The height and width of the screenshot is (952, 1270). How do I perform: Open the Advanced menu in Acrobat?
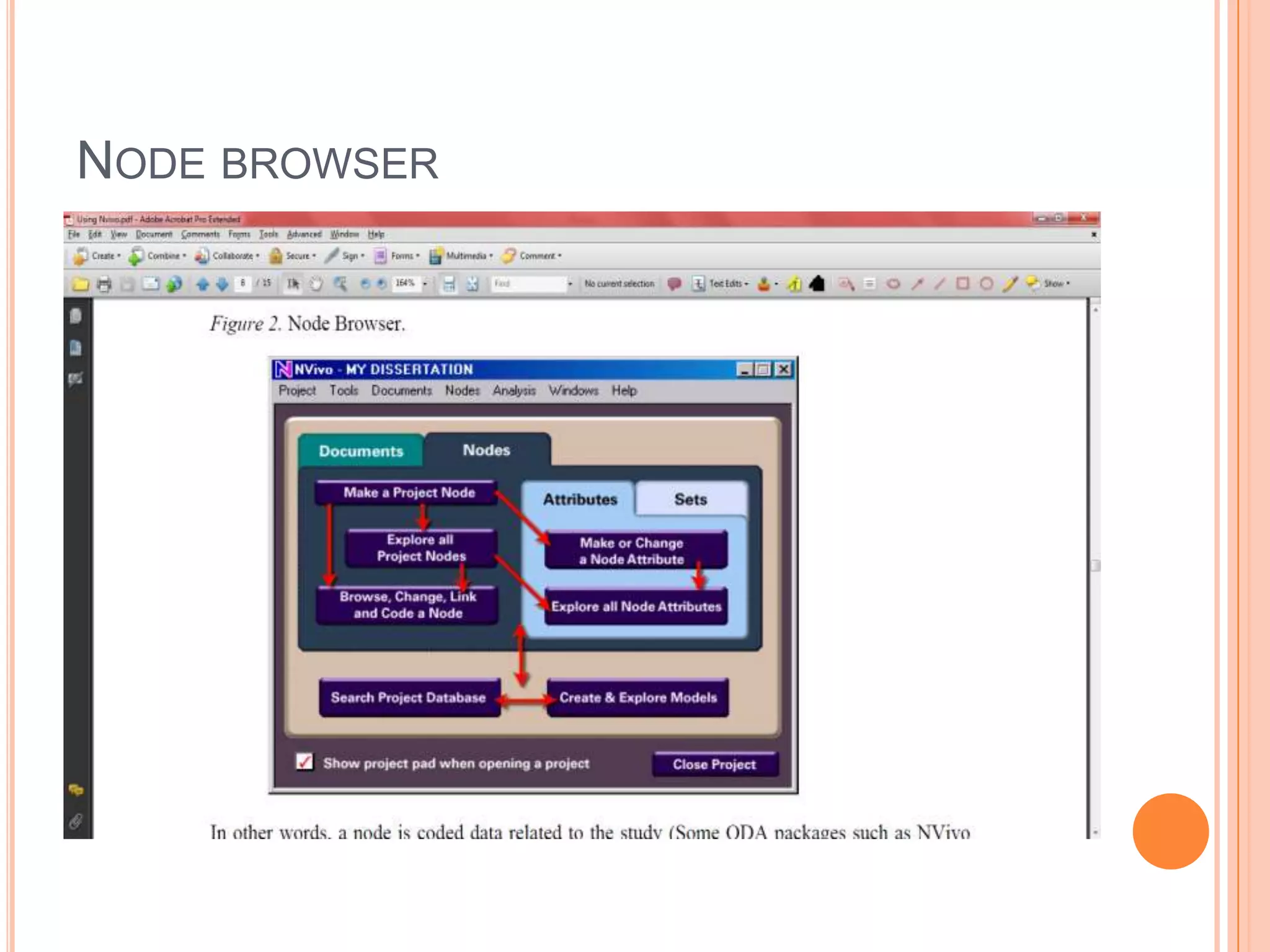tap(304, 234)
